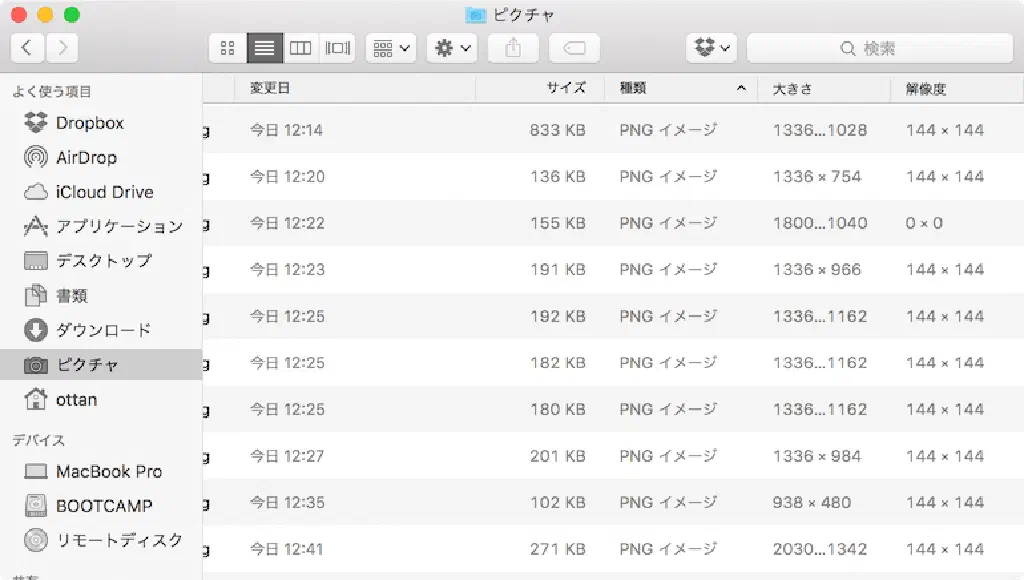Screen dimensions: 1024x580
Task: Go forward with the right arrow
Action: (x=62, y=47)
